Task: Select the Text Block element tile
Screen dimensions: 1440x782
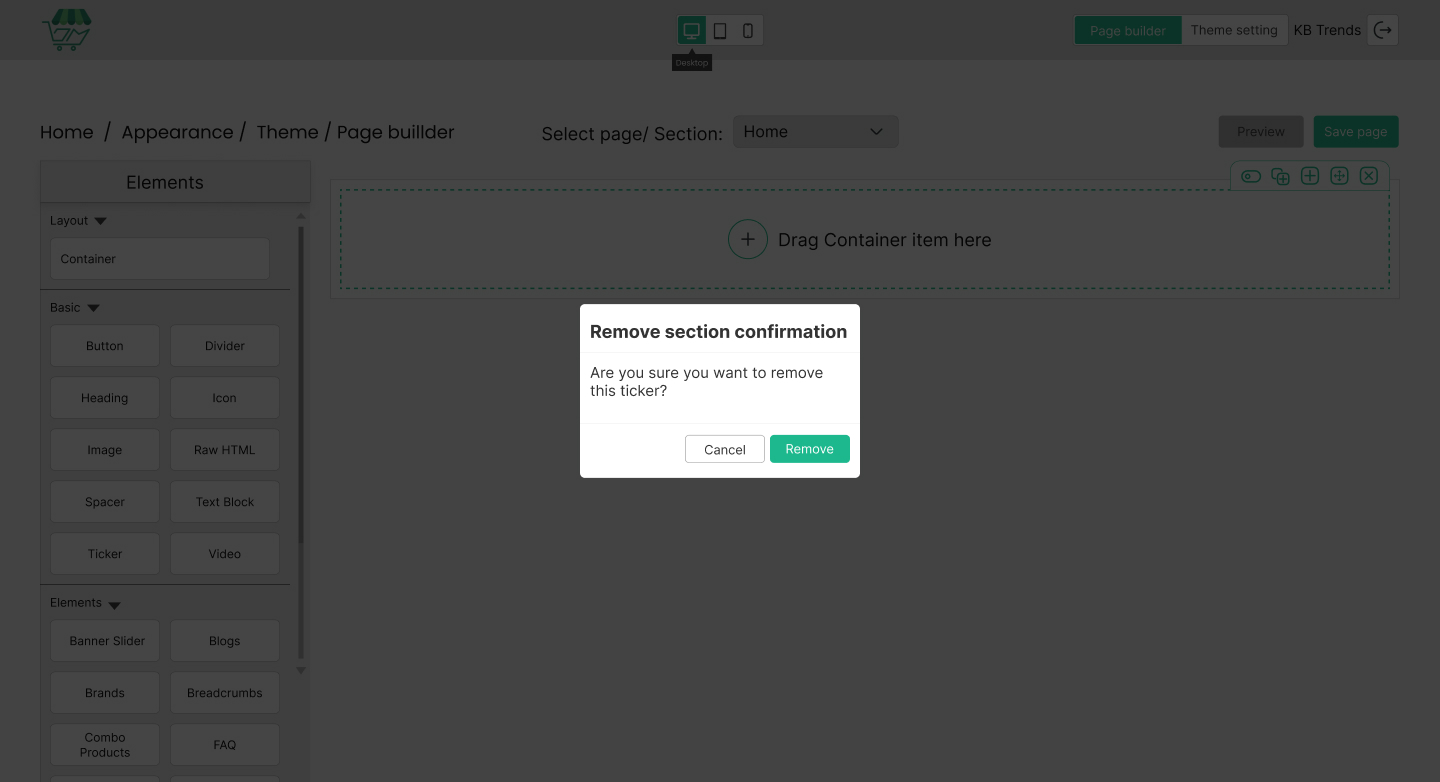Action: click(x=225, y=502)
